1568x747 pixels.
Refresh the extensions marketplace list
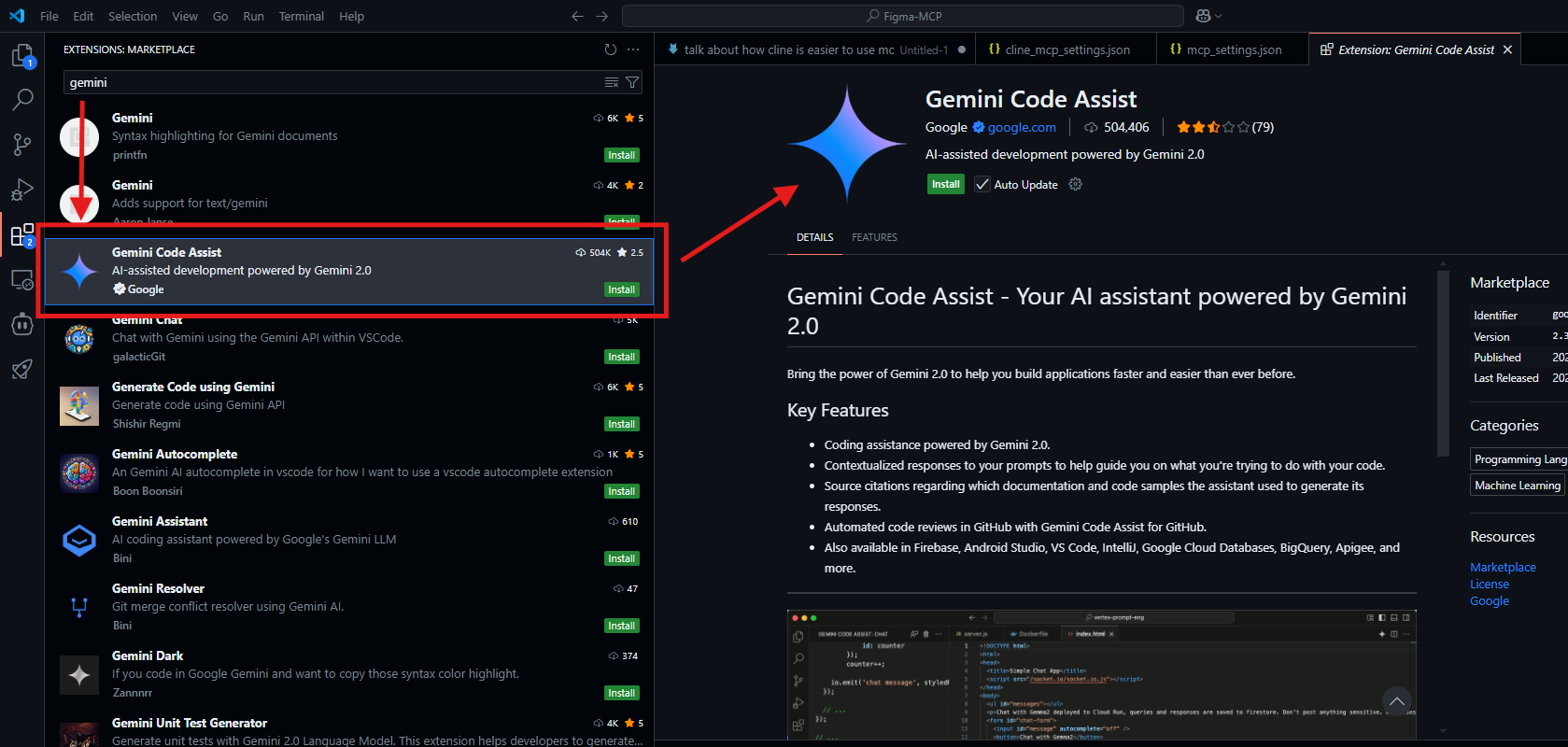click(611, 49)
